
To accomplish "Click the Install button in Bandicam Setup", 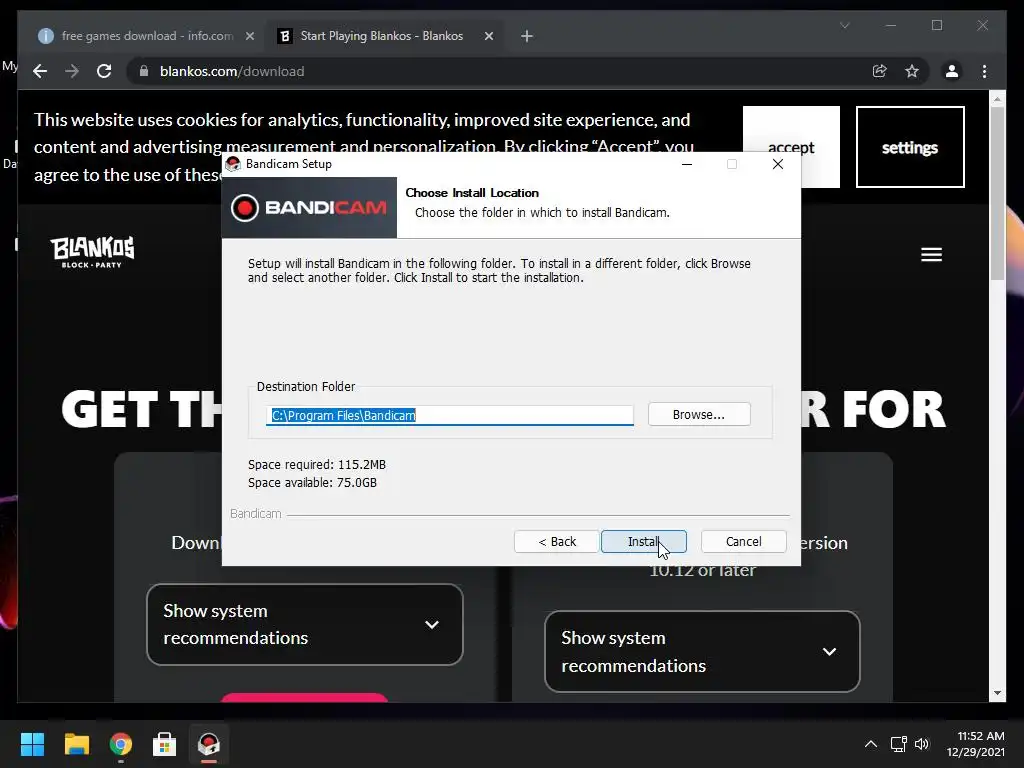I will click(643, 541).
